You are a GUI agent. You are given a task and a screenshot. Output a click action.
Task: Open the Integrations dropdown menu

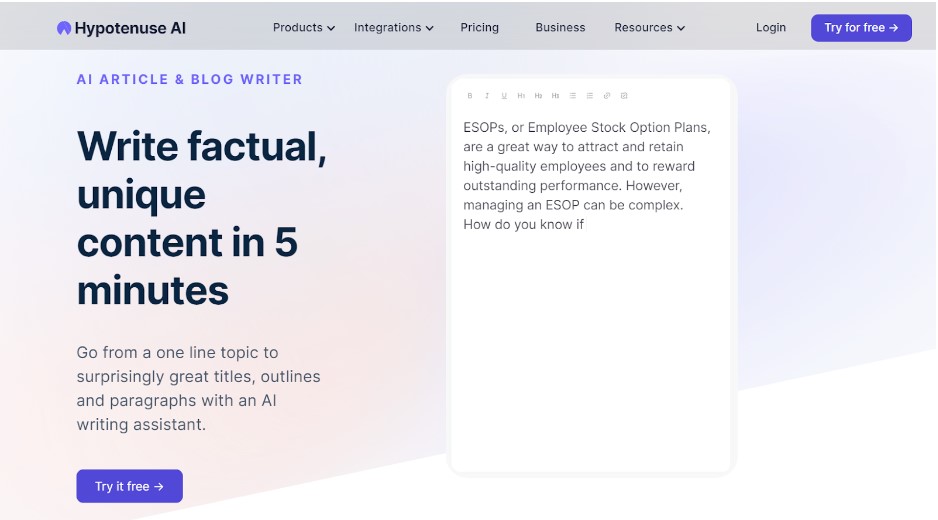coord(394,28)
